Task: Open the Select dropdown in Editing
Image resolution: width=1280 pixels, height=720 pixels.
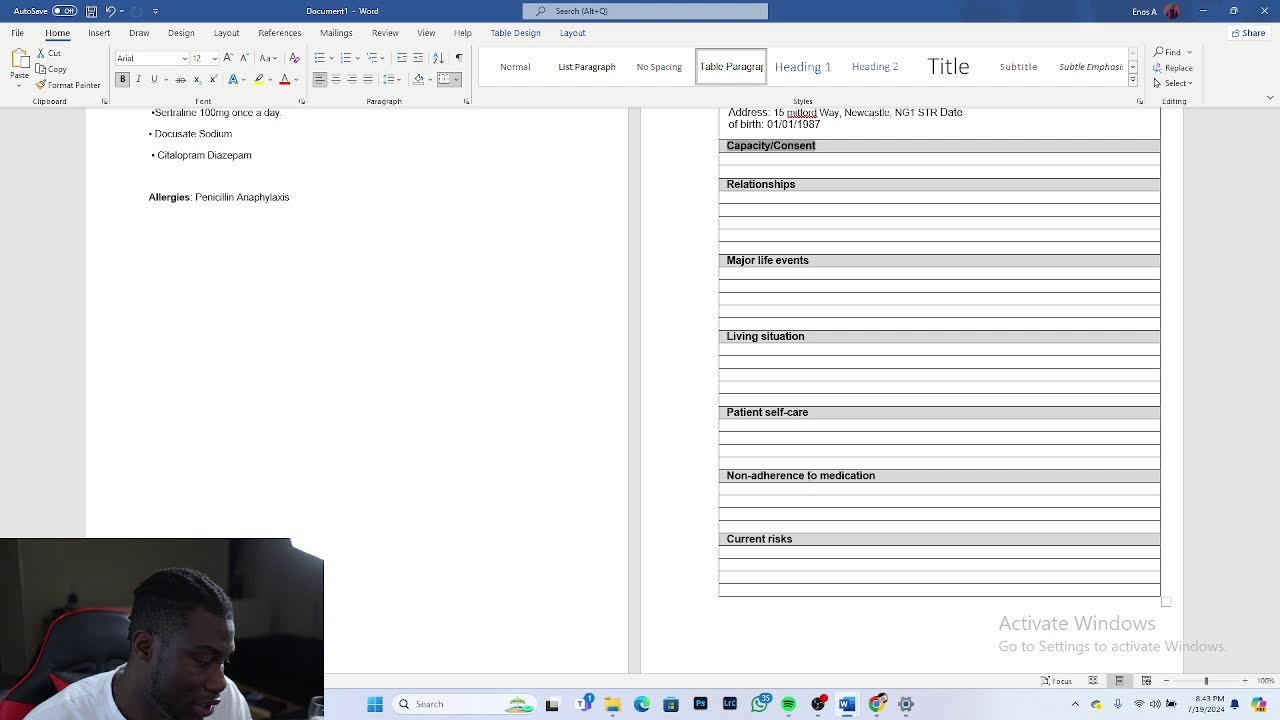Action: click(x=1173, y=83)
